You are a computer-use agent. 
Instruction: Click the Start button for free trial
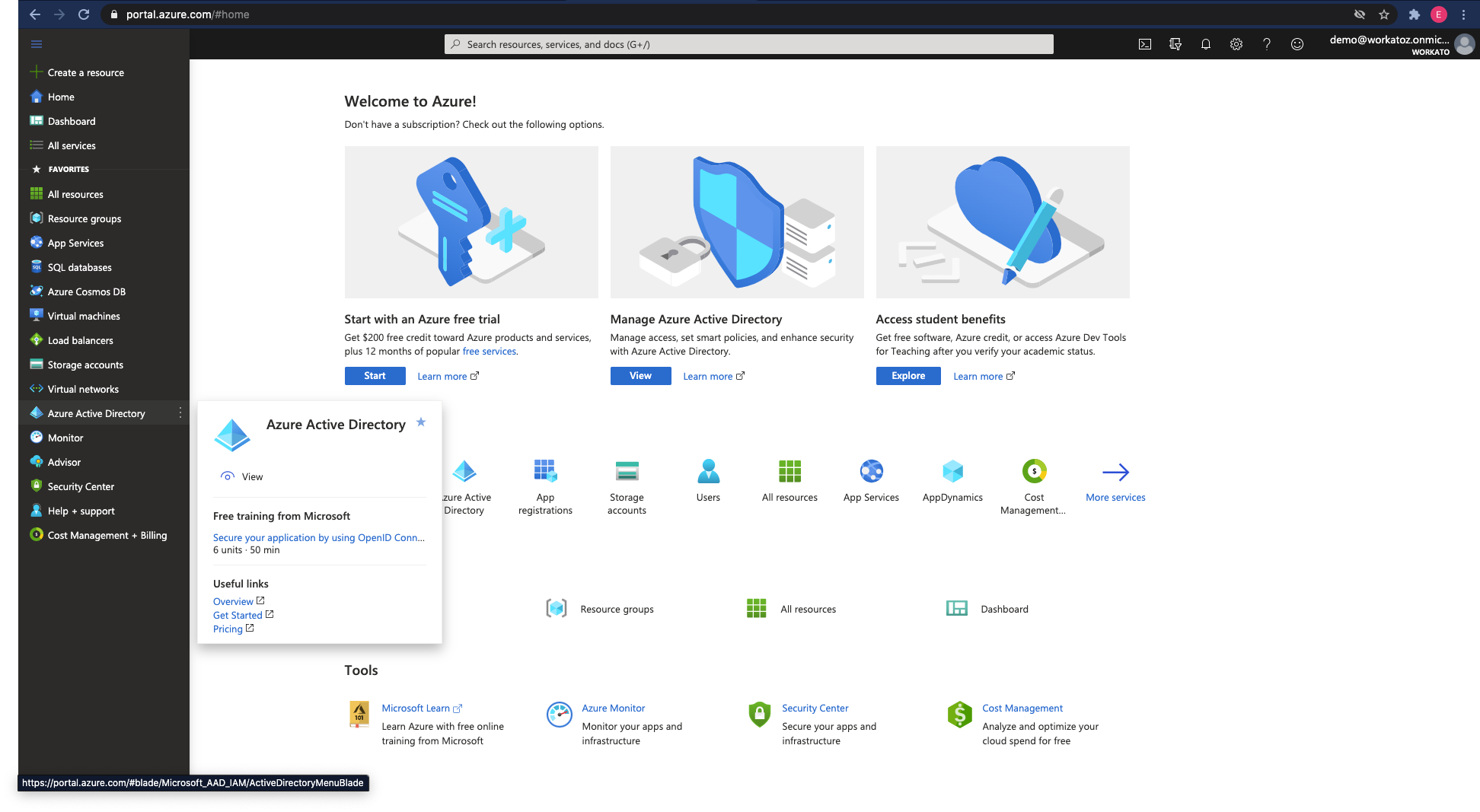(375, 376)
